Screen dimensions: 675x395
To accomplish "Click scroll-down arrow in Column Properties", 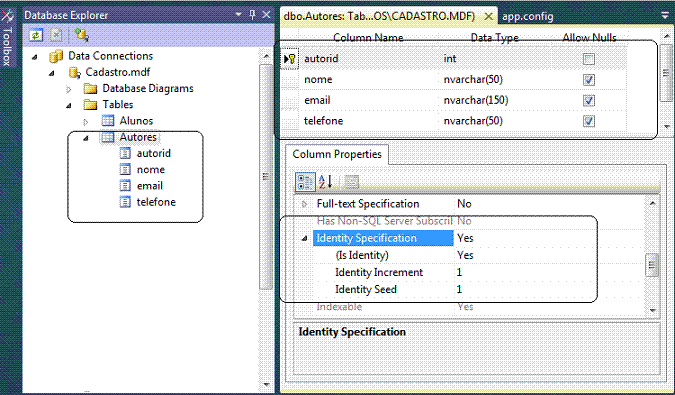I will tap(653, 310).
